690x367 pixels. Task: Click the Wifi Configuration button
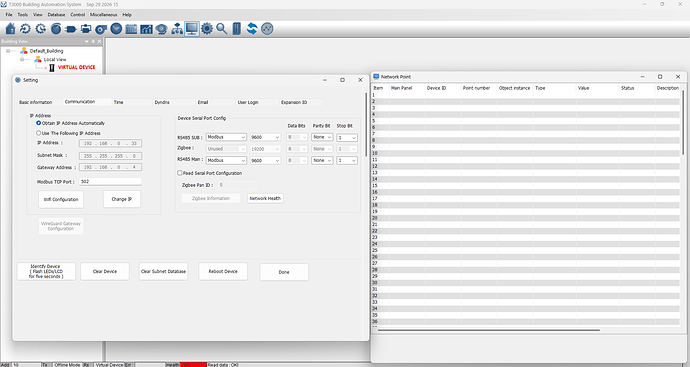point(61,199)
